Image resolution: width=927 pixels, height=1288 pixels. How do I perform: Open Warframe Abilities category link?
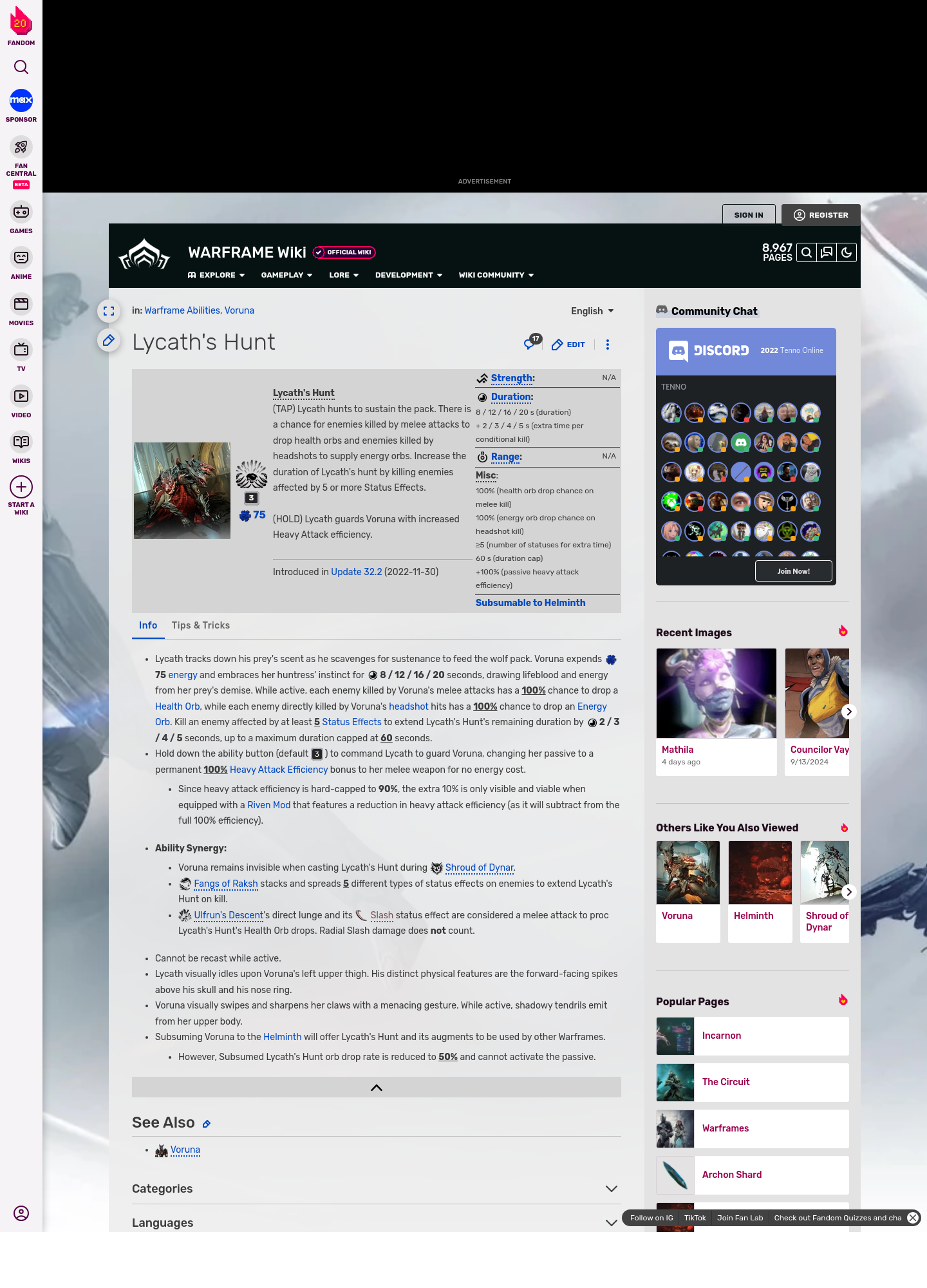(182, 310)
